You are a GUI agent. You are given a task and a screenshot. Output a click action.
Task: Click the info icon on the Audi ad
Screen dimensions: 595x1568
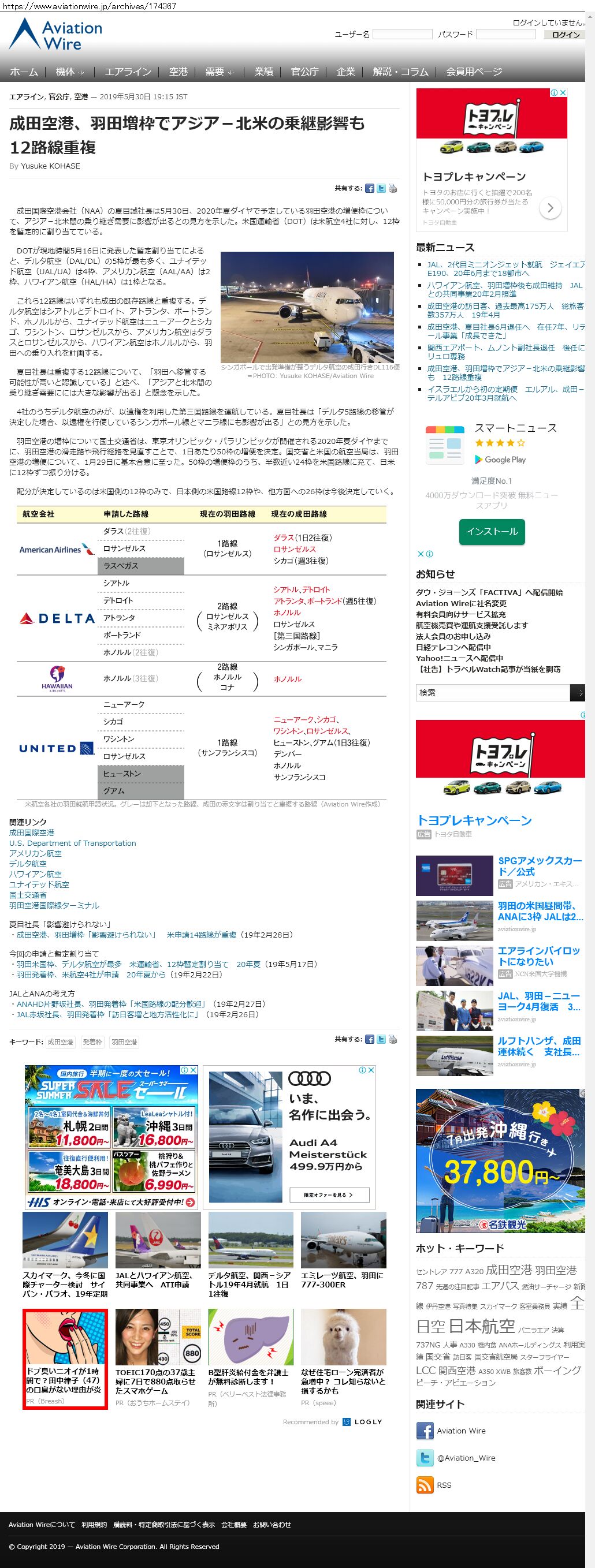point(362,1070)
